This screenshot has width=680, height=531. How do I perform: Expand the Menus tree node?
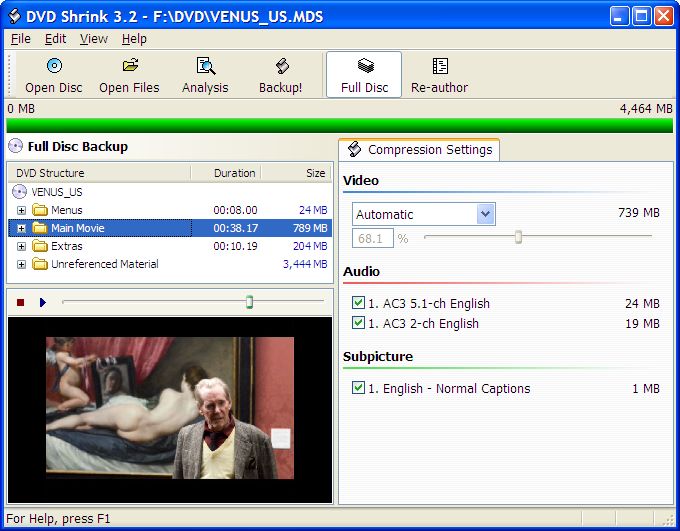21,210
